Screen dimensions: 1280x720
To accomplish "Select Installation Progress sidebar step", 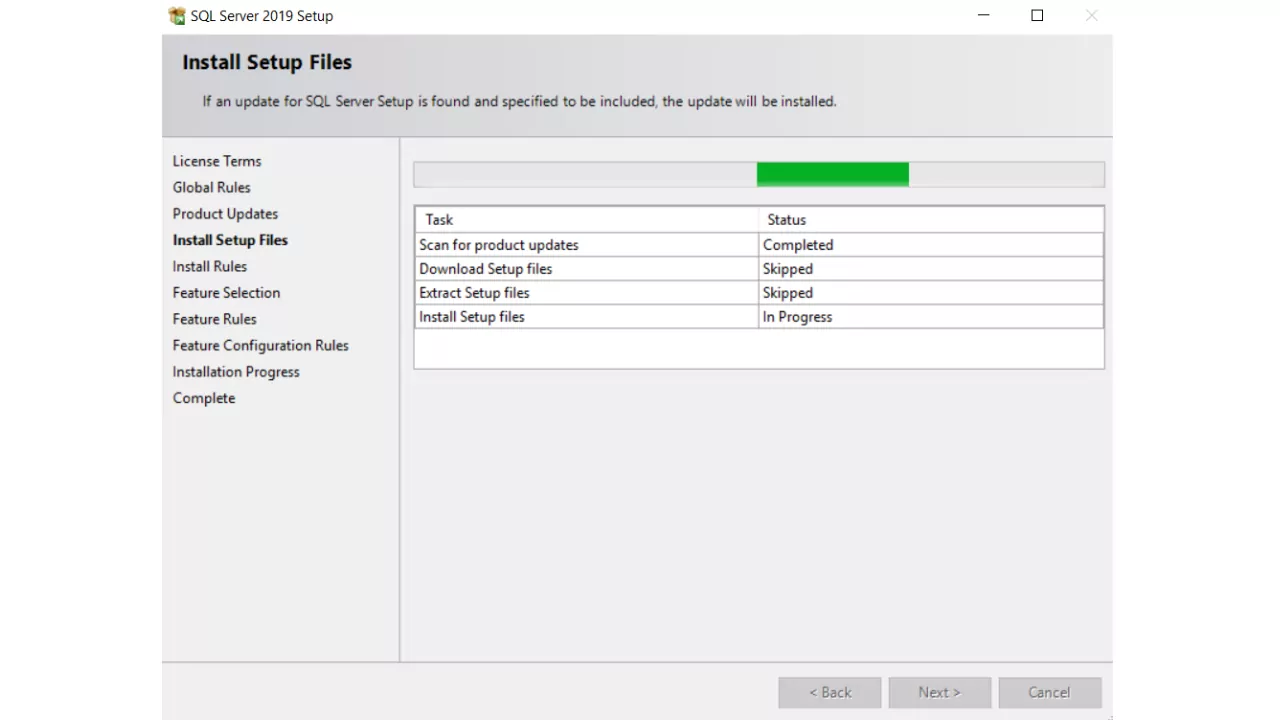I will pyautogui.click(x=236, y=372).
